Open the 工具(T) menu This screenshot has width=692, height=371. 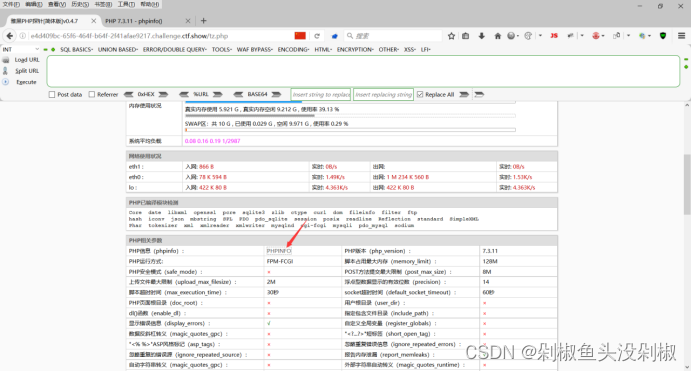click(126, 4)
